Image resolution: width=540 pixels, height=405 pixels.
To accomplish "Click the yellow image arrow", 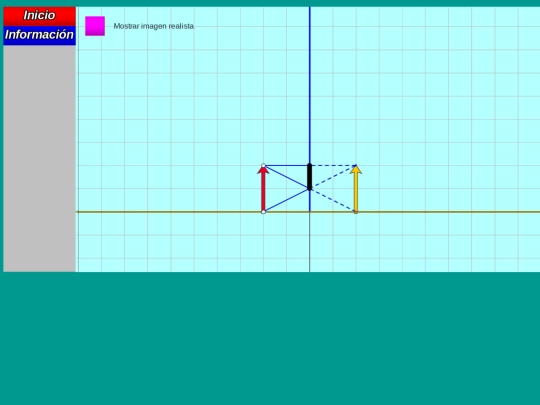I will coord(356,189).
